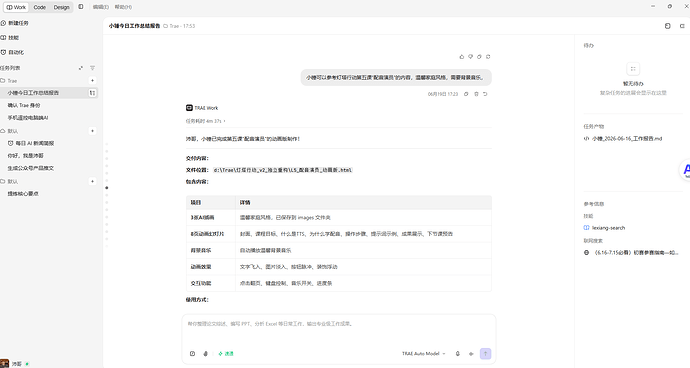Click the thumbs-up icon above the message
The image size is (690, 368).
pyautogui.click(x=462, y=57)
